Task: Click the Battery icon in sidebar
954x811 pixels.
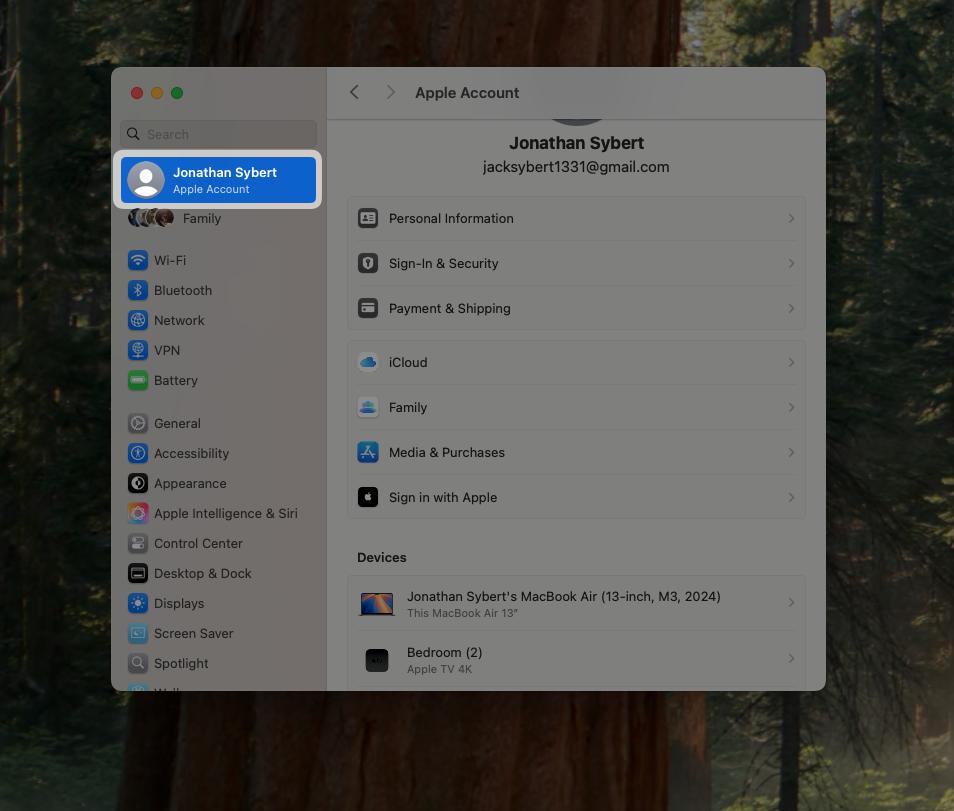Action: [138, 380]
